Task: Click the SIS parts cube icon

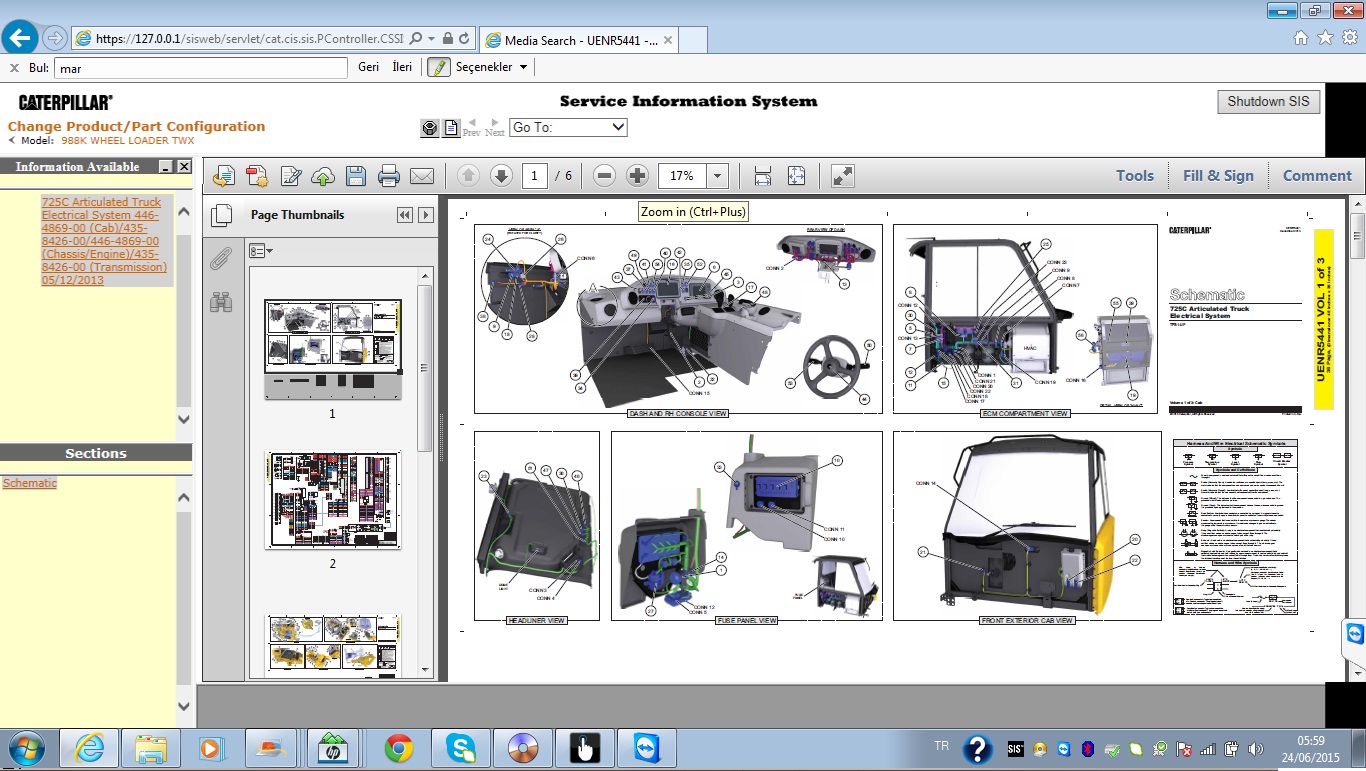Action: (x=429, y=128)
